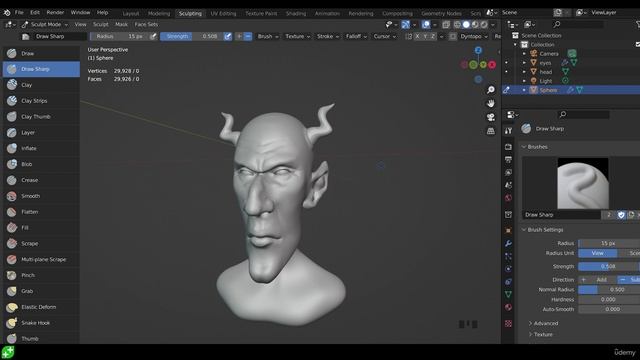The image size is (640, 360).
Task: Select the Clay brush tool
Action: pos(41,85)
